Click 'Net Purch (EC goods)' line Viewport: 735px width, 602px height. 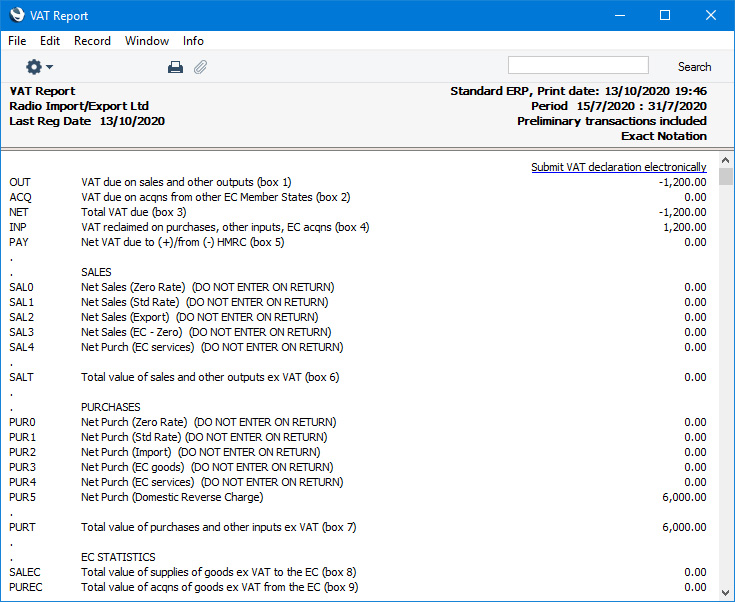tap(207, 467)
